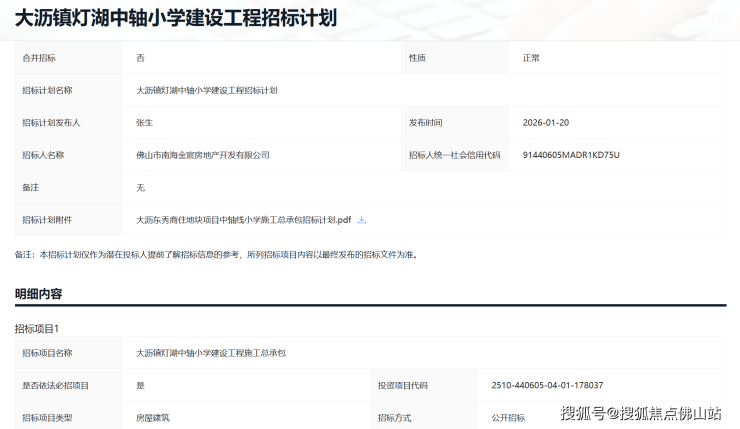Click the 备注 disclaimer text below the table

pyautogui.click(x=216, y=255)
